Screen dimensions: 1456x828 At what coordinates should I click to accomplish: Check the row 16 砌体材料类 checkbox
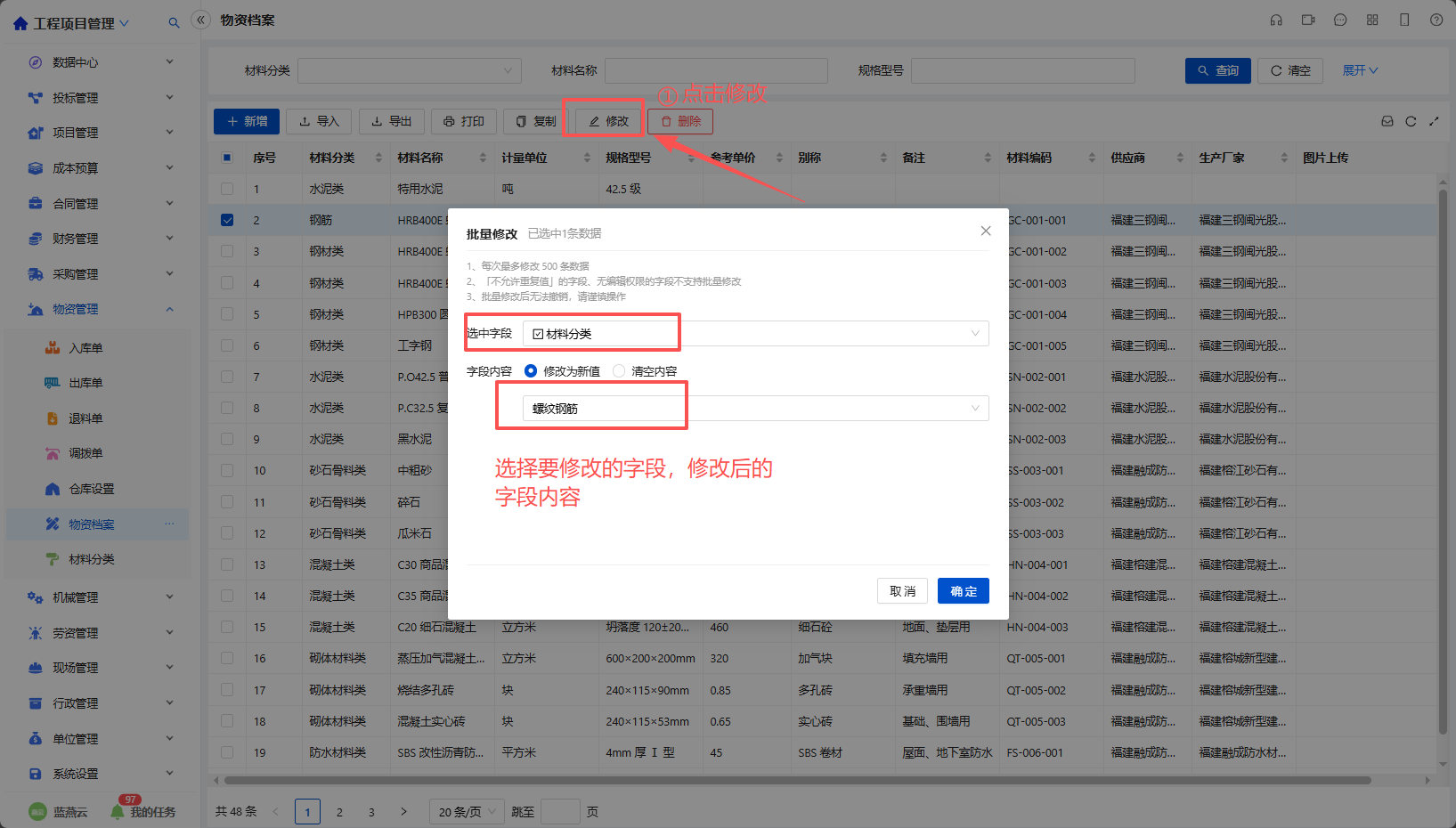coord(227,658)
